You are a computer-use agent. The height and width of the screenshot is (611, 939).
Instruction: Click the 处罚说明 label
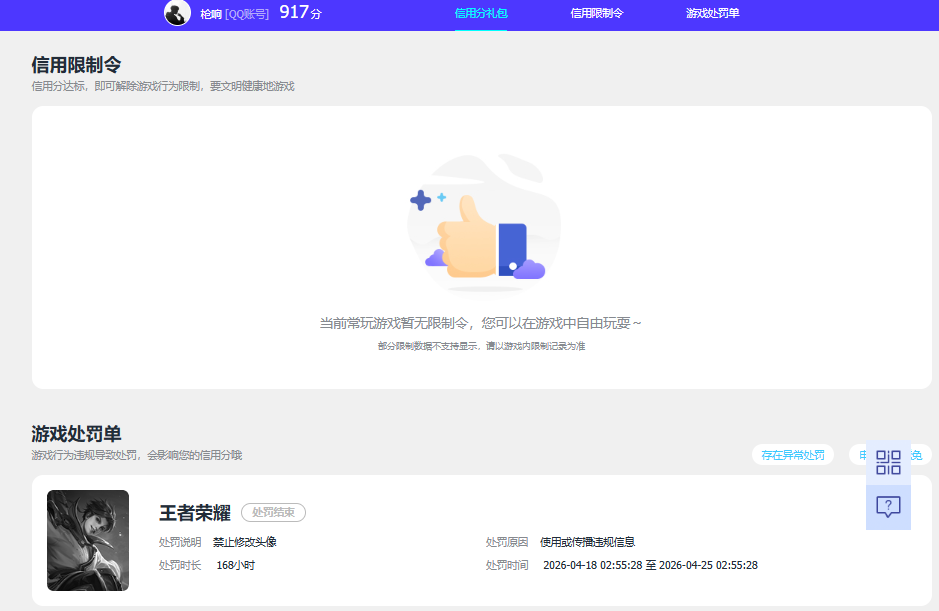click(180, 542)
